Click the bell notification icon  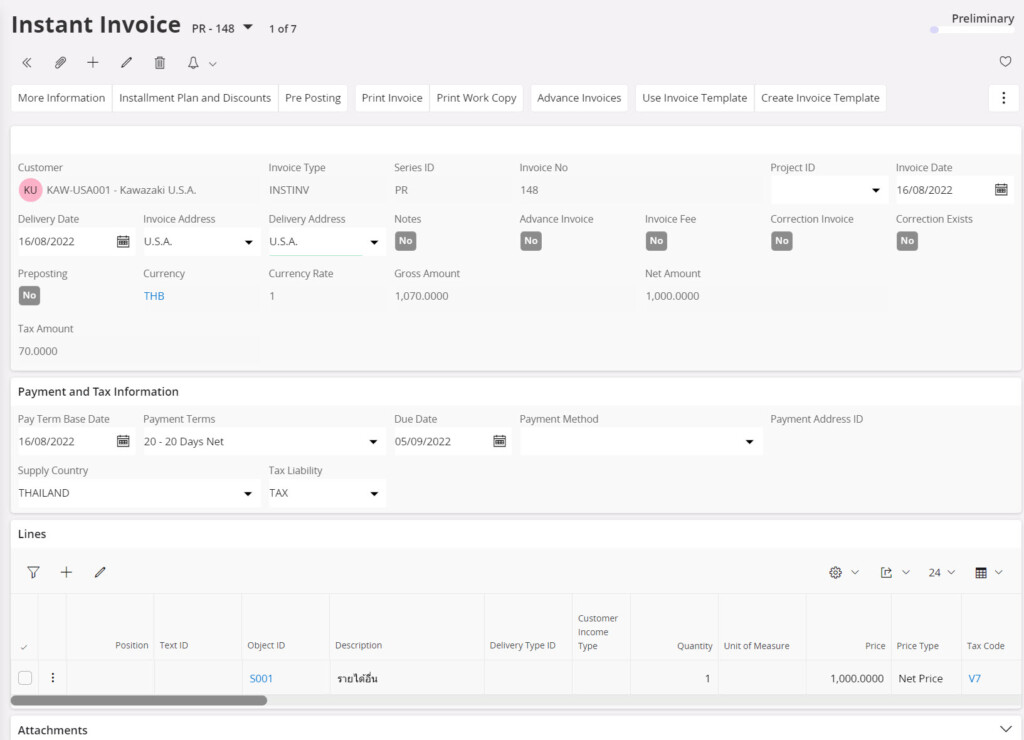(194, 63)
